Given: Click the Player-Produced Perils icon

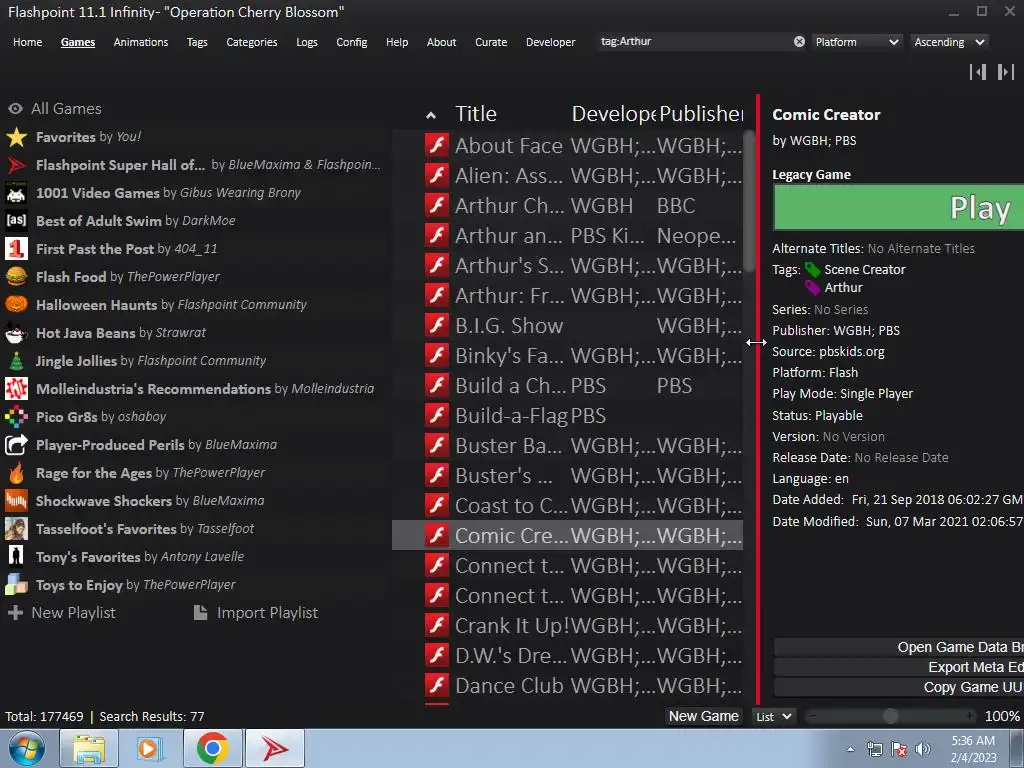Looking at the screenshot, I should (x=16, y=445).
